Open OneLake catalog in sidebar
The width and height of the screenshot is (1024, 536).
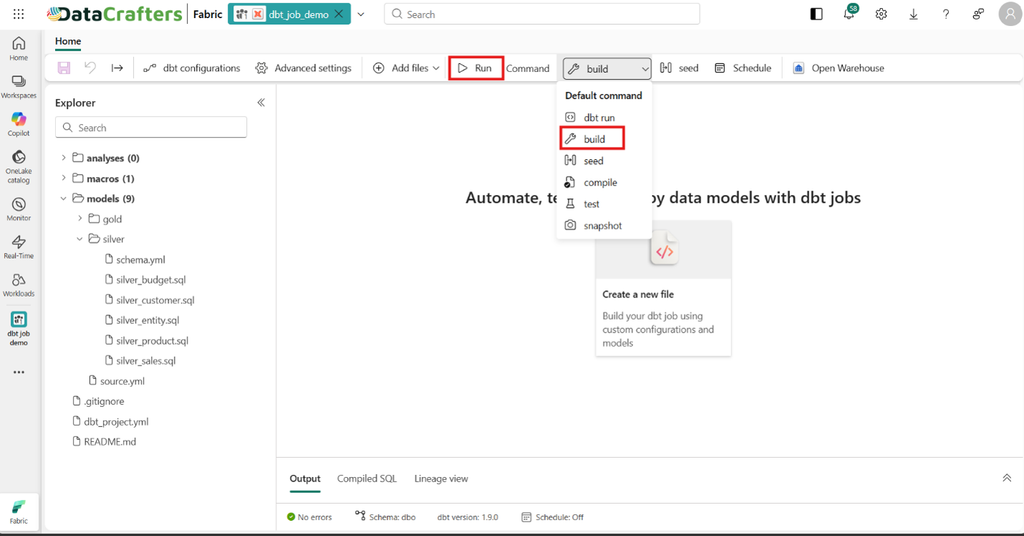pos(18,167)
